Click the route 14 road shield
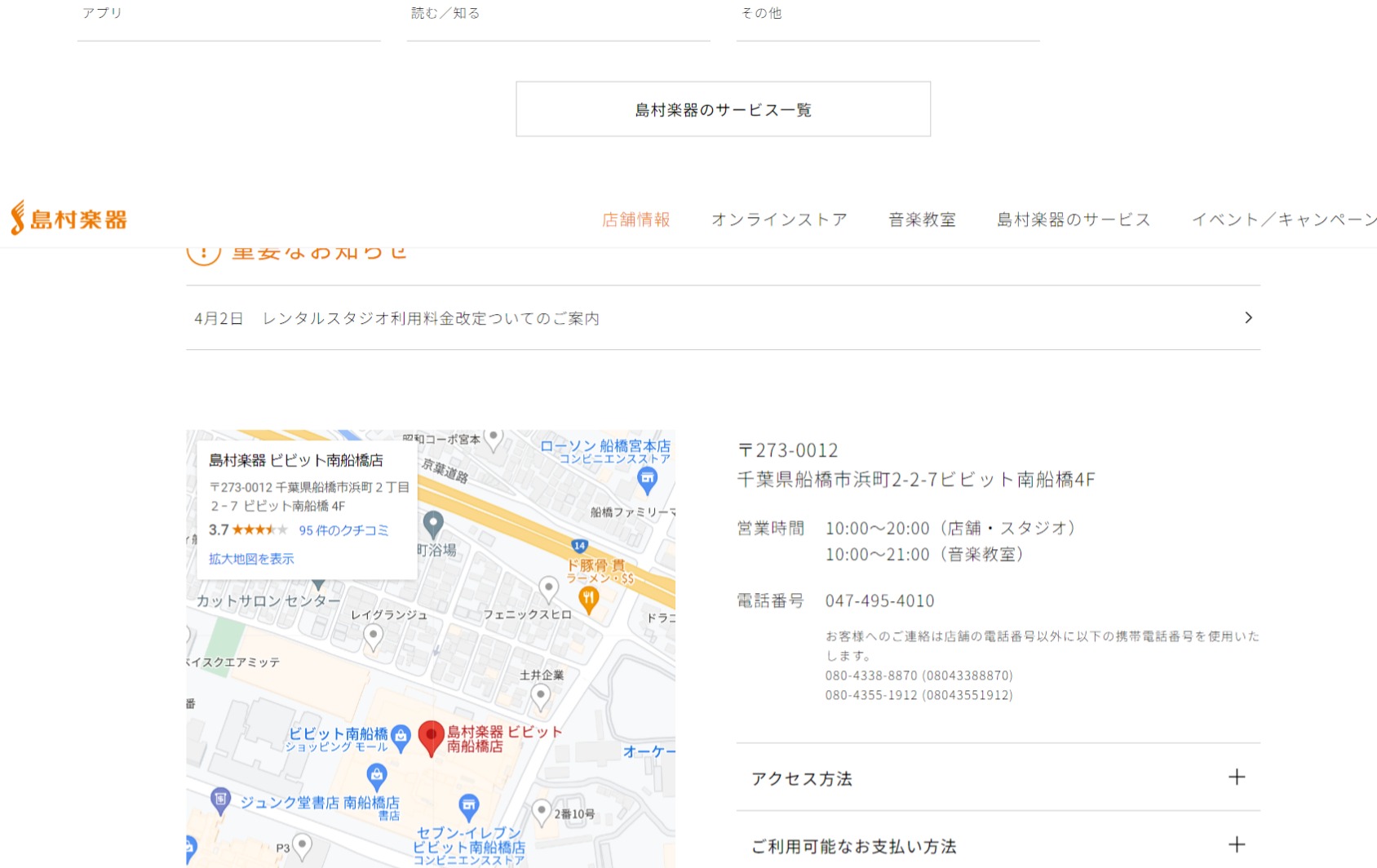Screen dimensions: 1377x868 click(579, 546)
